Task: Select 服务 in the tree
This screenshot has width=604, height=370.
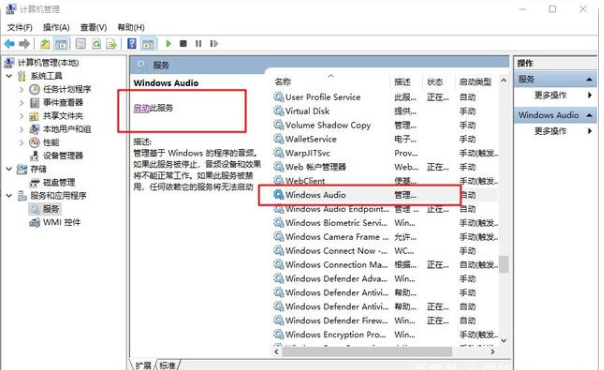Action: coord(51,209)
